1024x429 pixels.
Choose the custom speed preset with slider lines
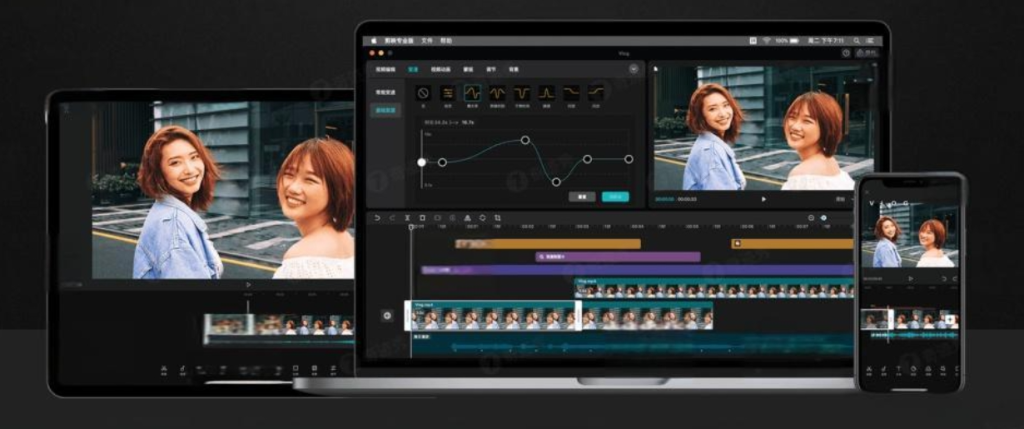[448, 93]
